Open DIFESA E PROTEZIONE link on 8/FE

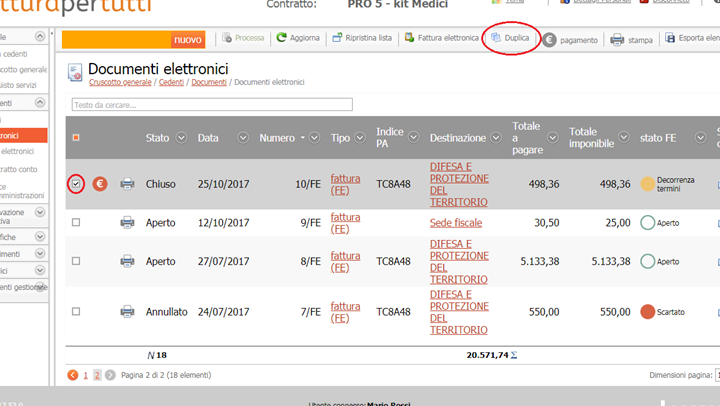click(459, 261)
